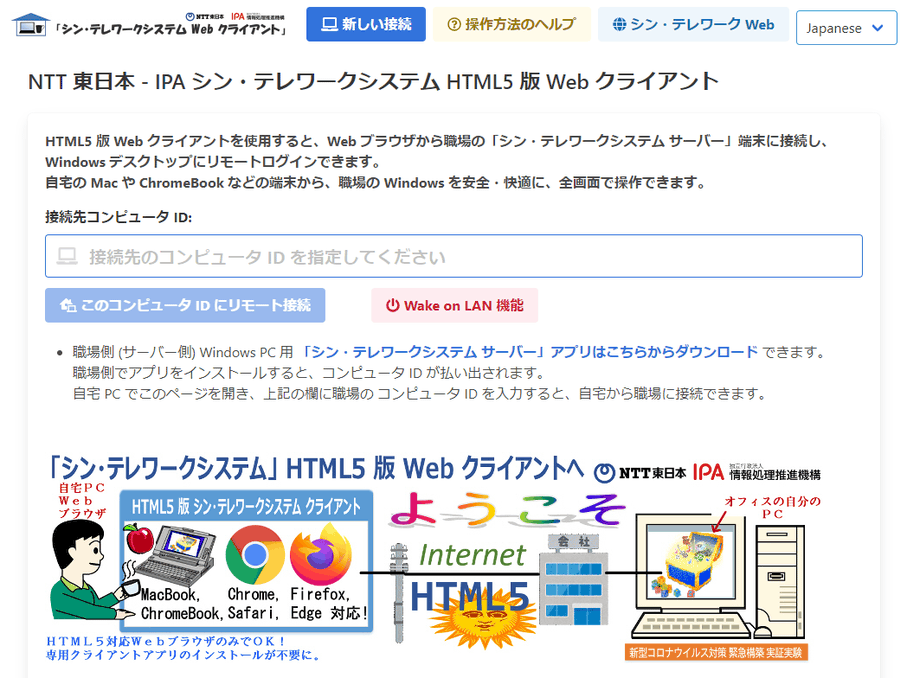Screen dimensions: 907x678
Task: Click the 新しい接続 button
Action: 366,24
